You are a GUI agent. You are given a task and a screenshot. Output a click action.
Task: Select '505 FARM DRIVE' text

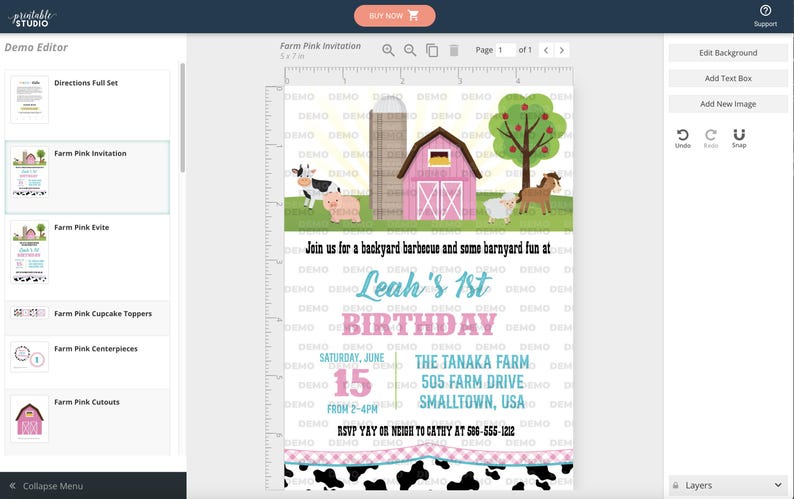pos(472,381)
